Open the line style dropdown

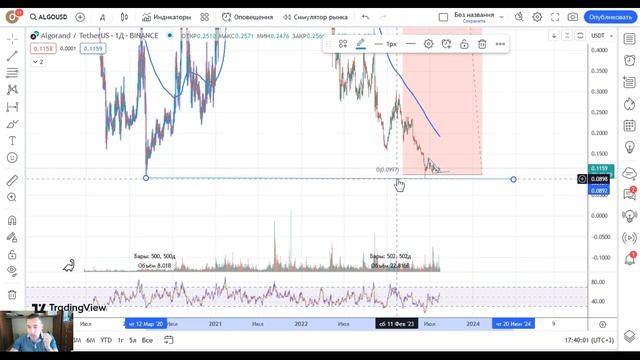pos(411,44)
